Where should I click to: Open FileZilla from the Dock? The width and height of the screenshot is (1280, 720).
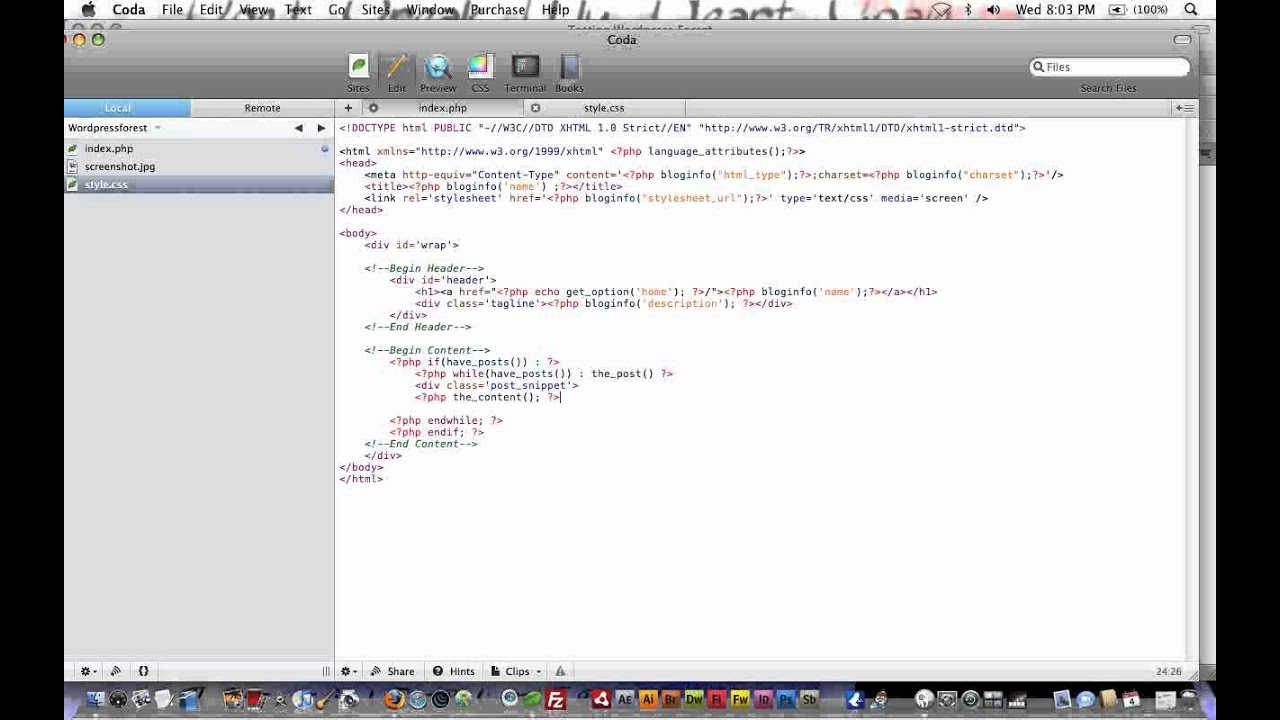coord(556,700)
